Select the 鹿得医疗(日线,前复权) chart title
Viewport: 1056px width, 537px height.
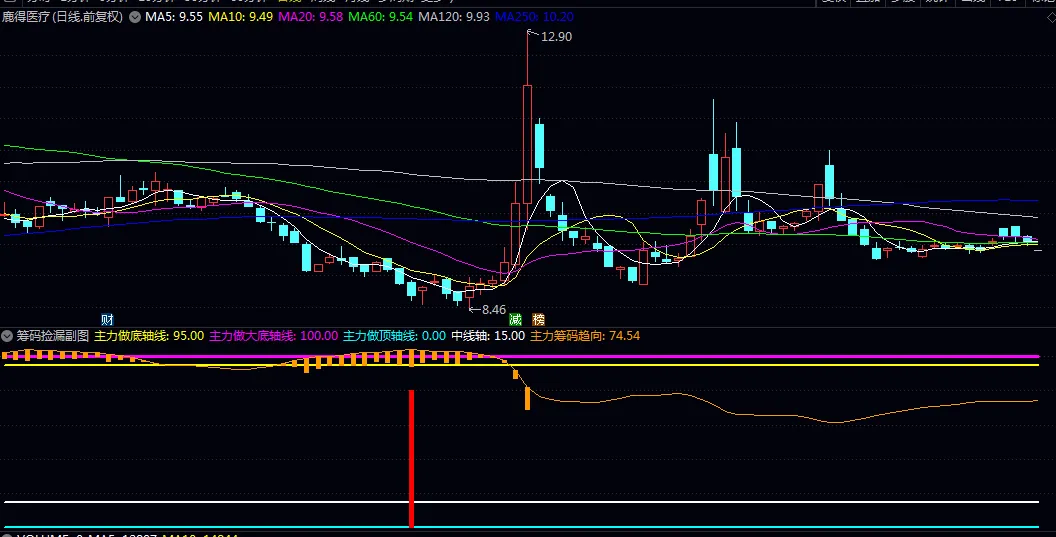pyautogui.click(x=63, y=17)
